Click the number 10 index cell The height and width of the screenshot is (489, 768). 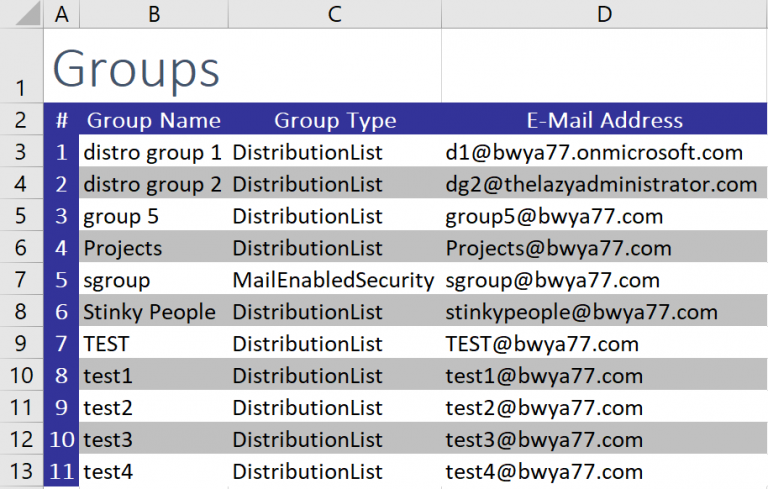tap(61, 440)
